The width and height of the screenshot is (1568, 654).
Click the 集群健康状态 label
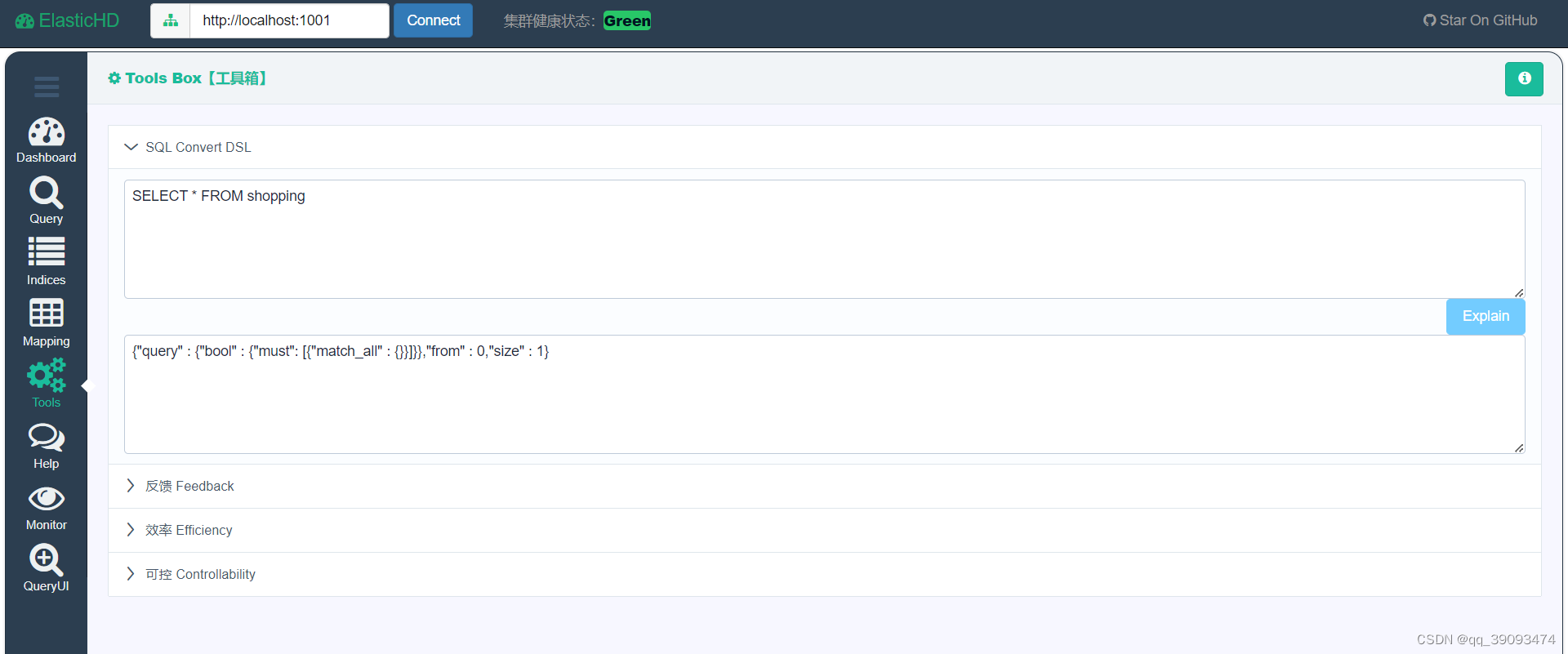point(549,21)
